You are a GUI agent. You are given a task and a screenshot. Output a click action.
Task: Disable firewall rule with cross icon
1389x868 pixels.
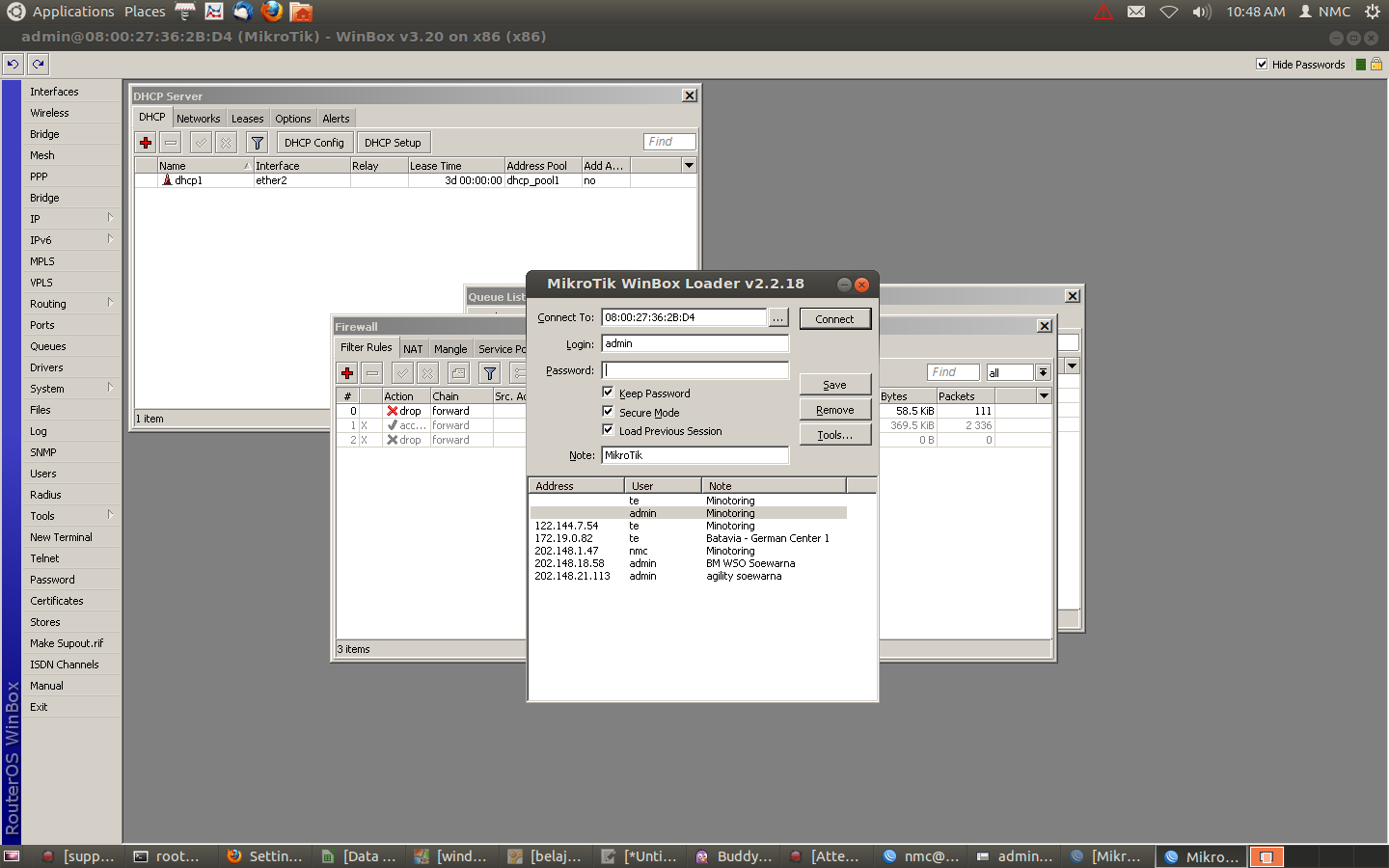click(x=427, y=373)
